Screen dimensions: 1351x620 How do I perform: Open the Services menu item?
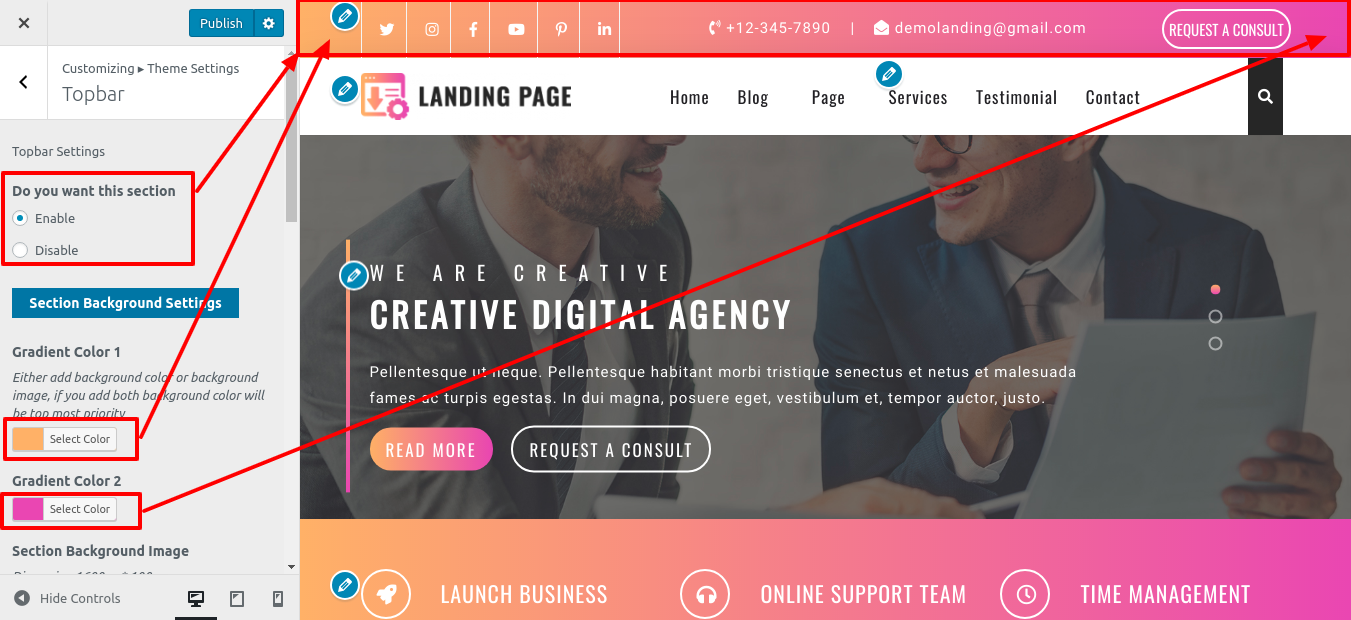coord(917,97)
